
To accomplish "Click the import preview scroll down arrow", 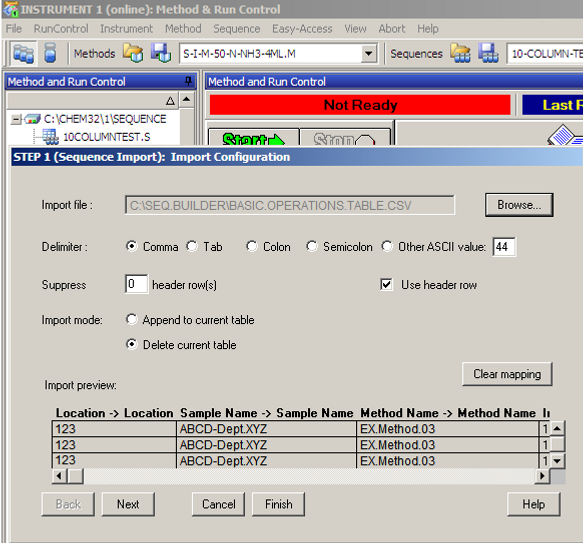I will pyautogui.click(x=557, y=461).
